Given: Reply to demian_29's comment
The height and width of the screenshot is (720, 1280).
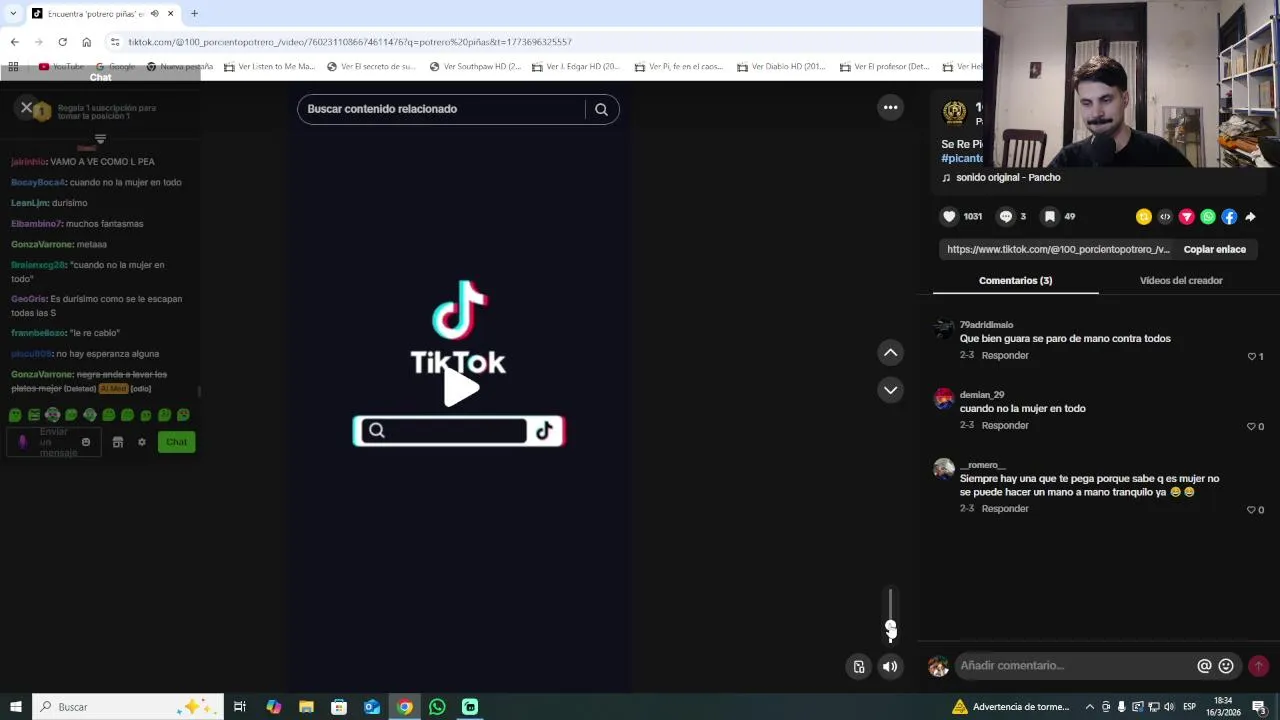Looking at the screenshot, I should [x=1005, y=426].
